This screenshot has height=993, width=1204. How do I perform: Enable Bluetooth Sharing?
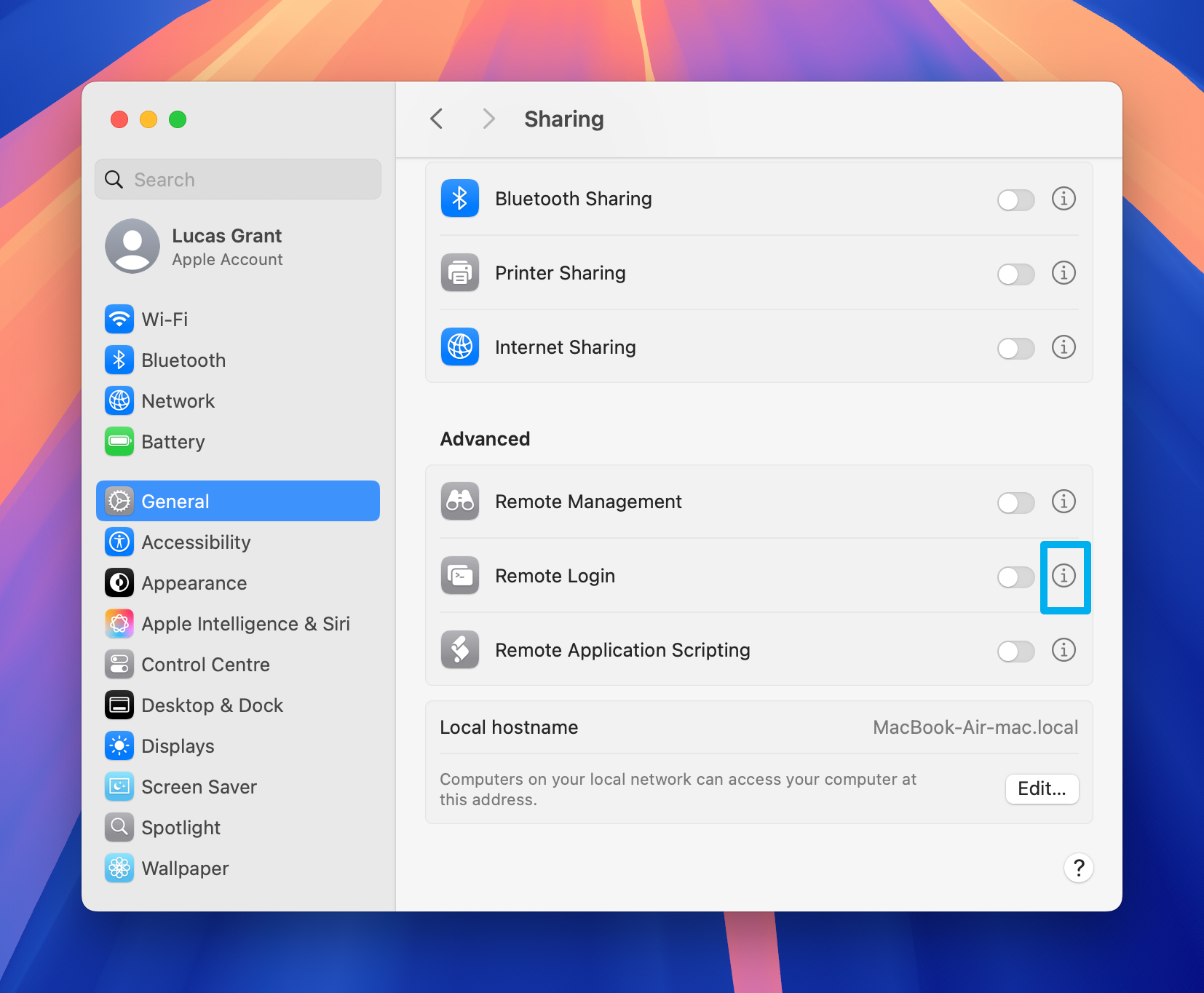(x=1016, y=199)
